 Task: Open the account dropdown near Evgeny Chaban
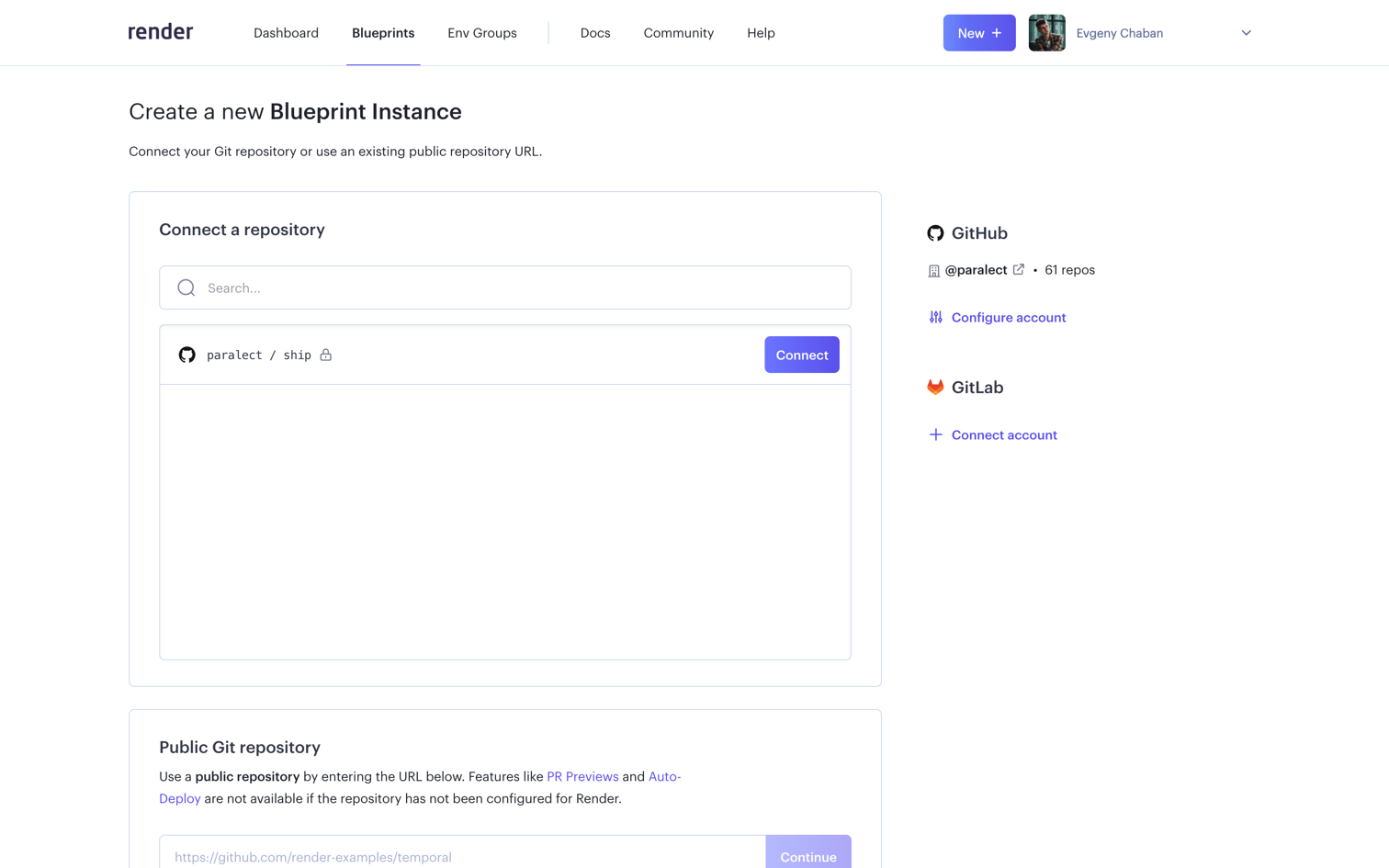[x=1246, y=32]
